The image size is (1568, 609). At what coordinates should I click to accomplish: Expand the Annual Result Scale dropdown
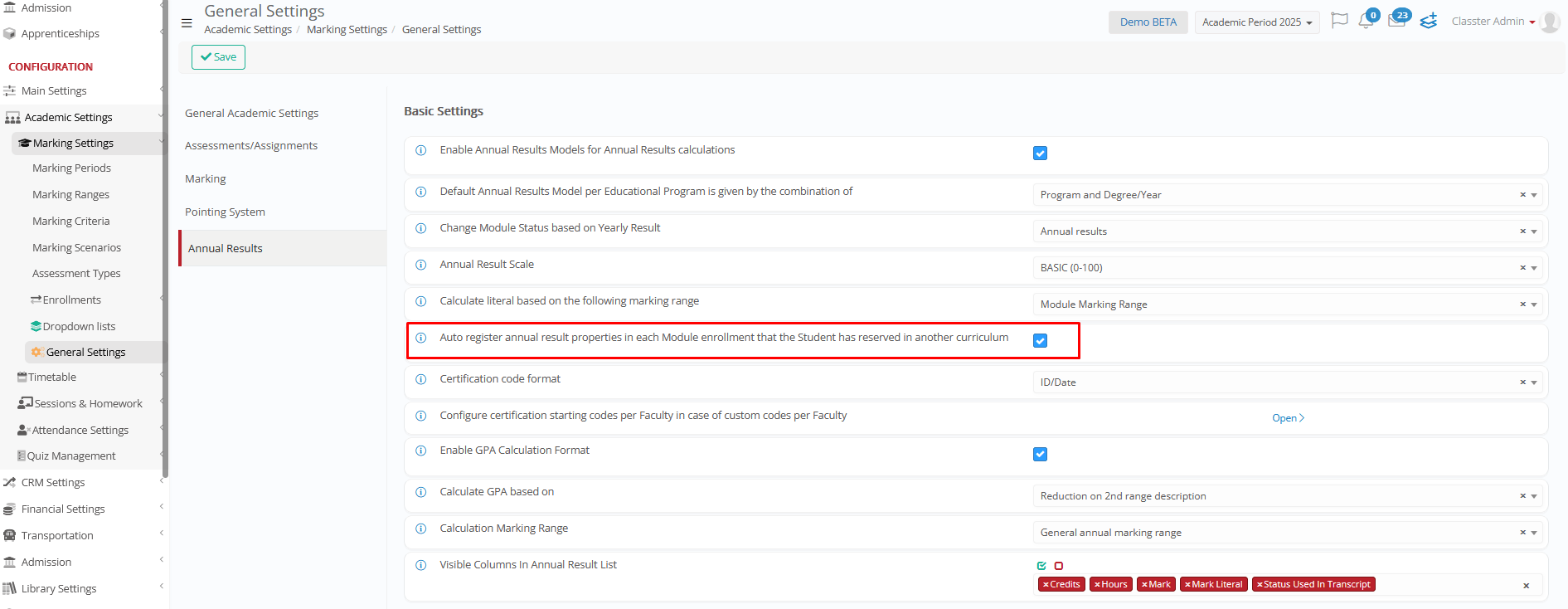coord(1533,268)
